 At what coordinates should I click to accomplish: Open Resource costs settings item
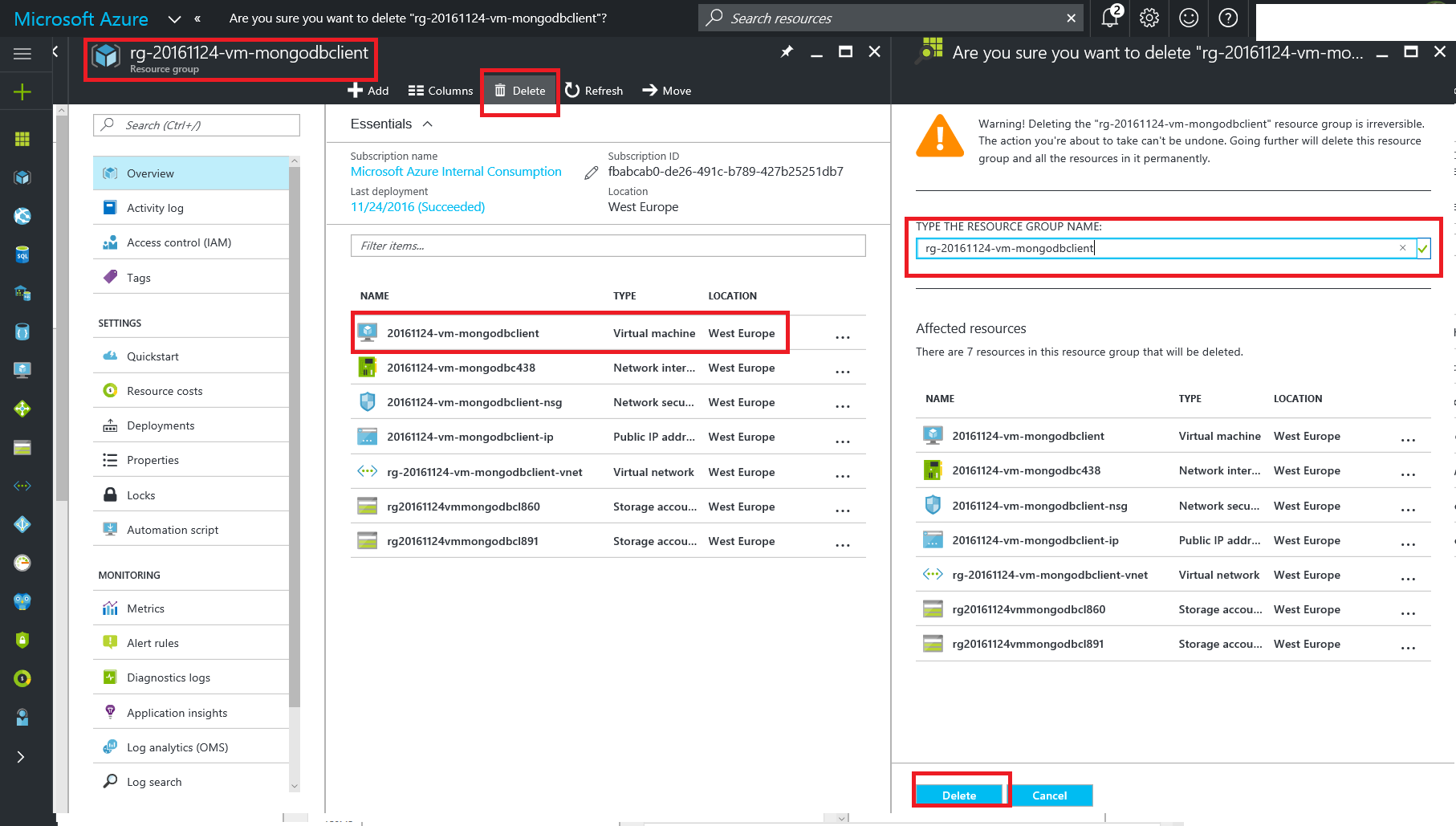point(191,391)
